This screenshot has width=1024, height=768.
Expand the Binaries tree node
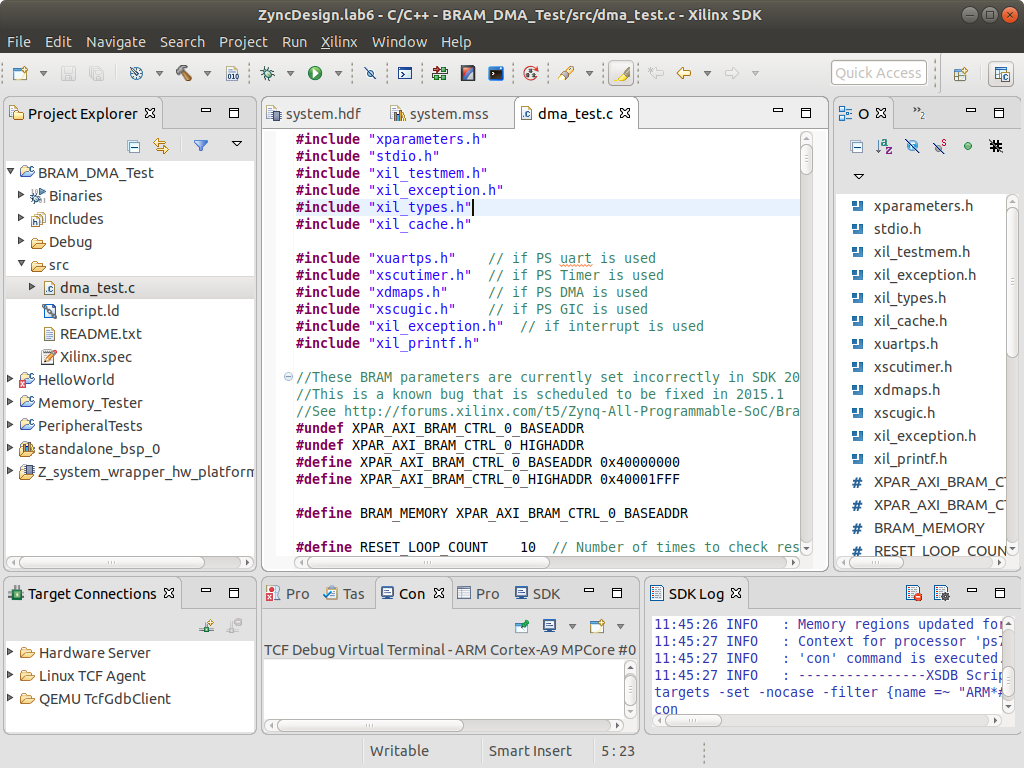coord(21,195)
